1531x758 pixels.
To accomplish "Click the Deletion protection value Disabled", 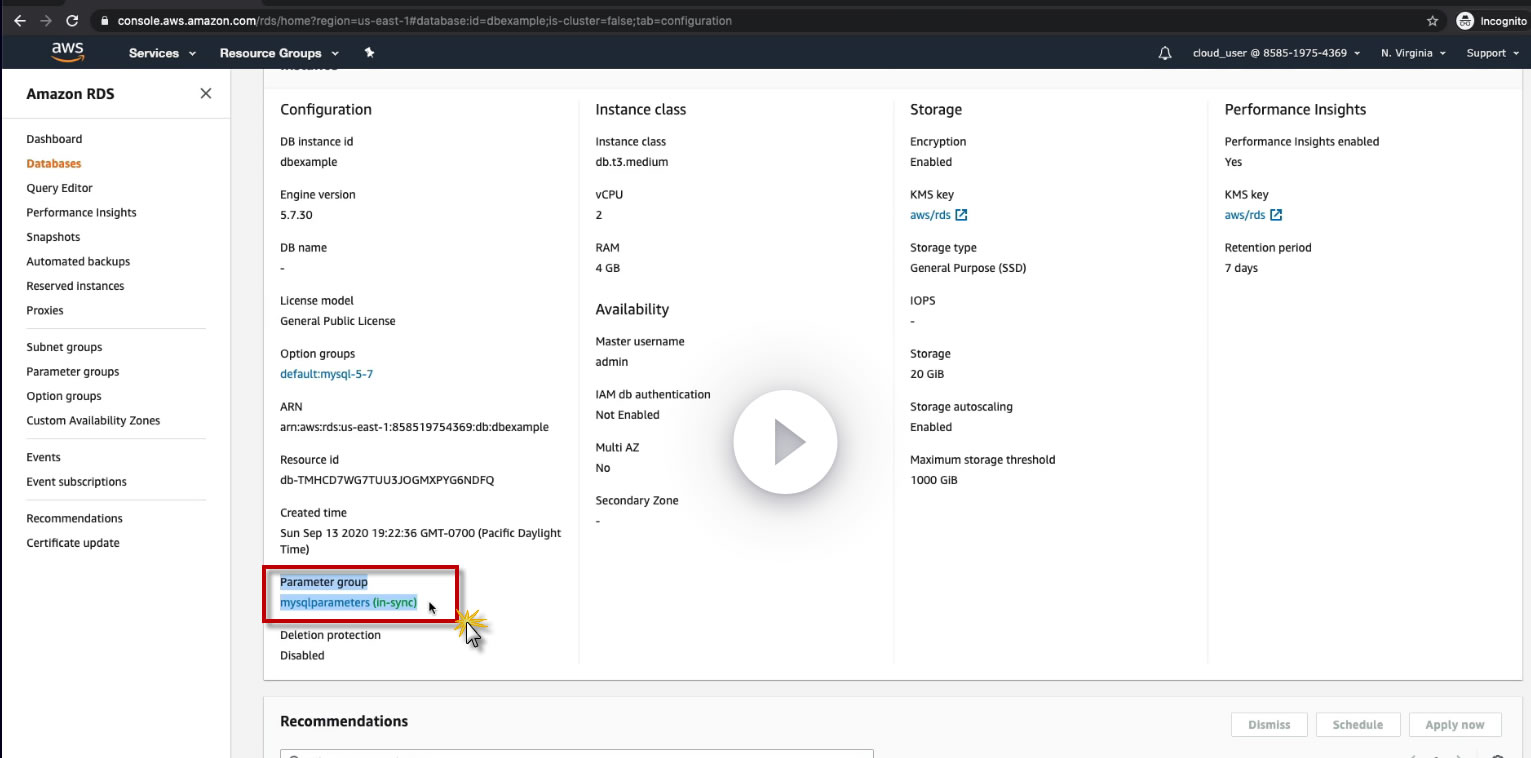I will coord(302,655).
